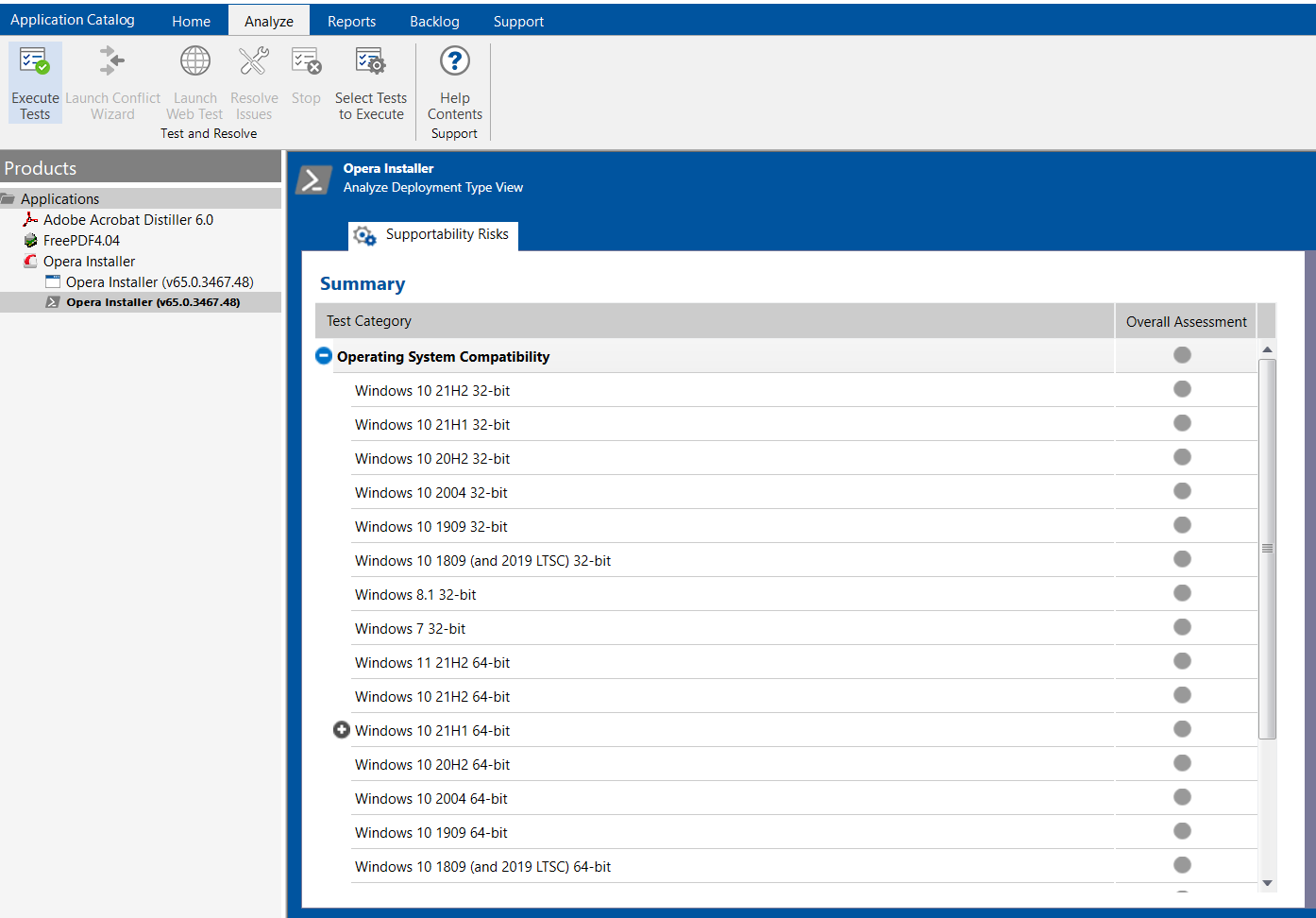Click the summary list scroll down arrow
This screenshot has height=918, width=1316.
(x=1267, y=883)
